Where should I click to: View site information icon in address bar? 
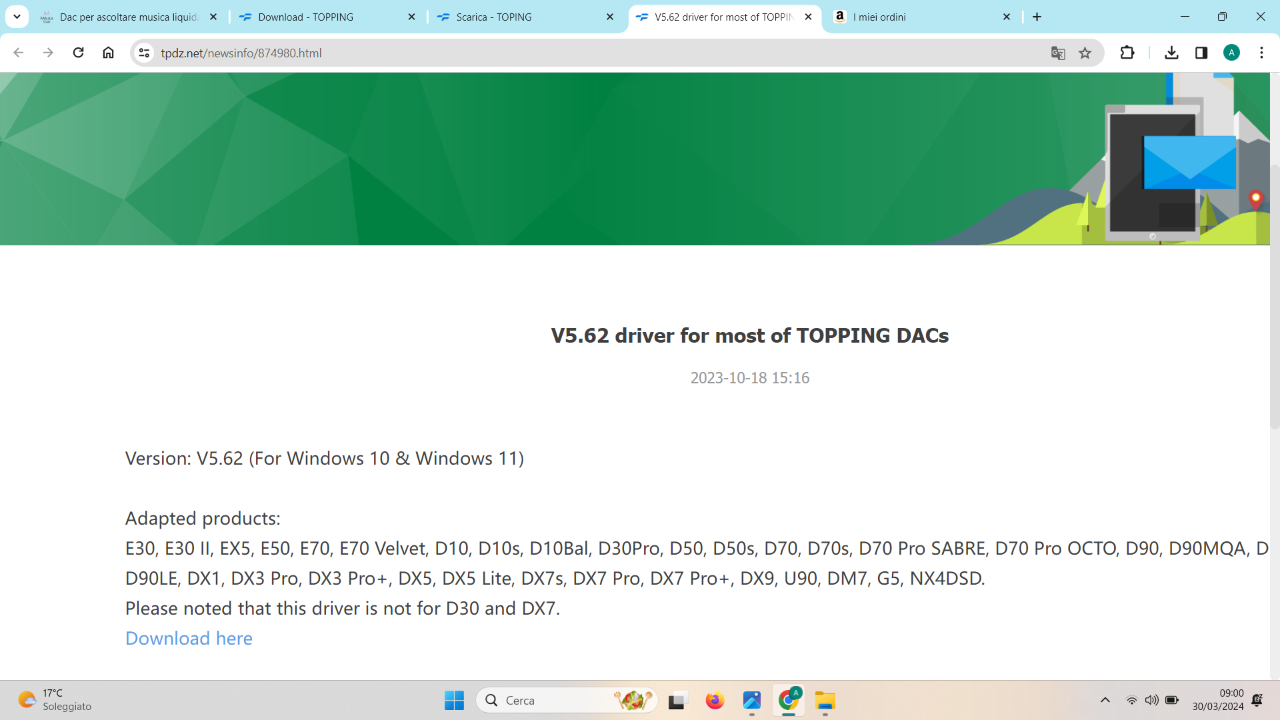[144, 53]
